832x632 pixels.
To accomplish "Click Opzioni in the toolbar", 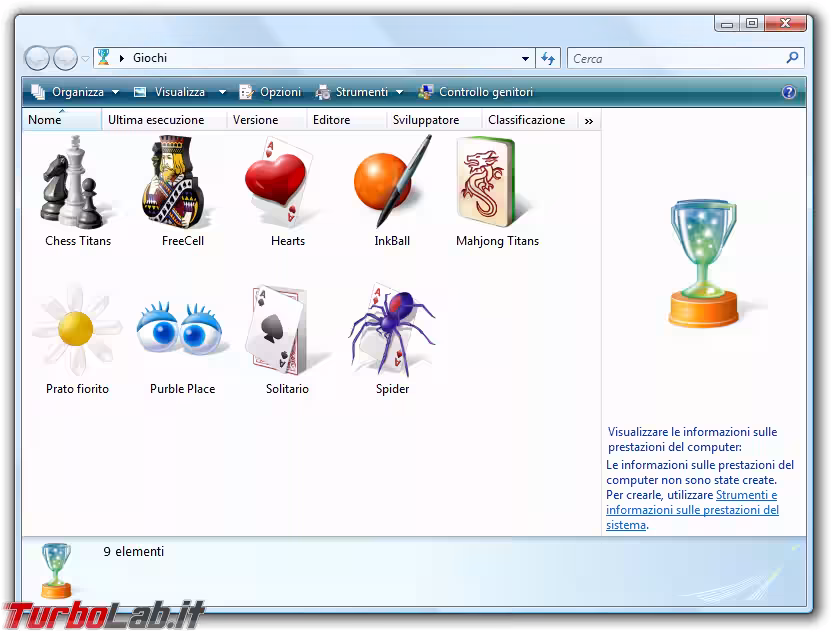I will 270,92.
